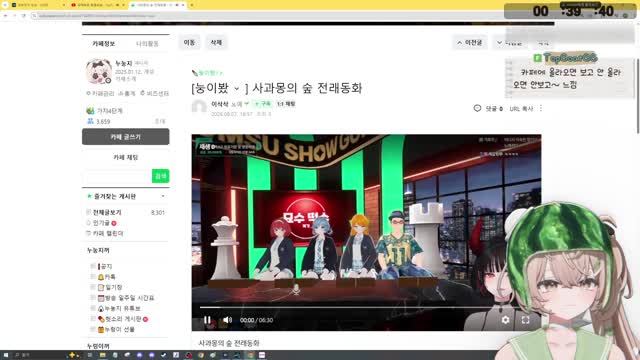
Task: Click the Windows Start icon on the taskbar
Action: pos(6,355)
